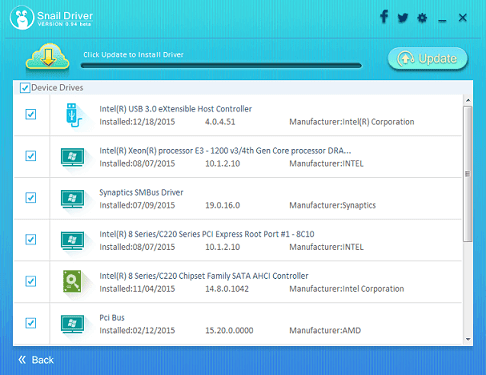Click the driver install progress bar
The height and width of the screenshot is (375, 486).
point(221,66)
